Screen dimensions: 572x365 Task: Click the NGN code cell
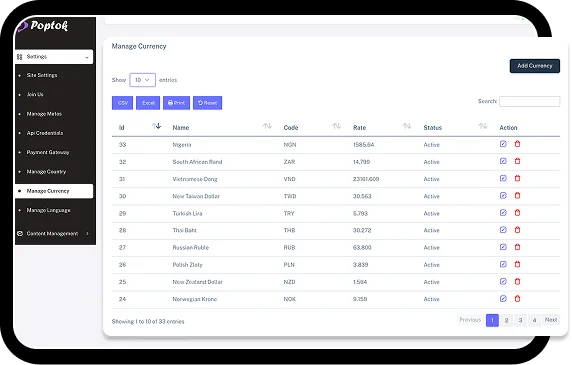[290, 145]
